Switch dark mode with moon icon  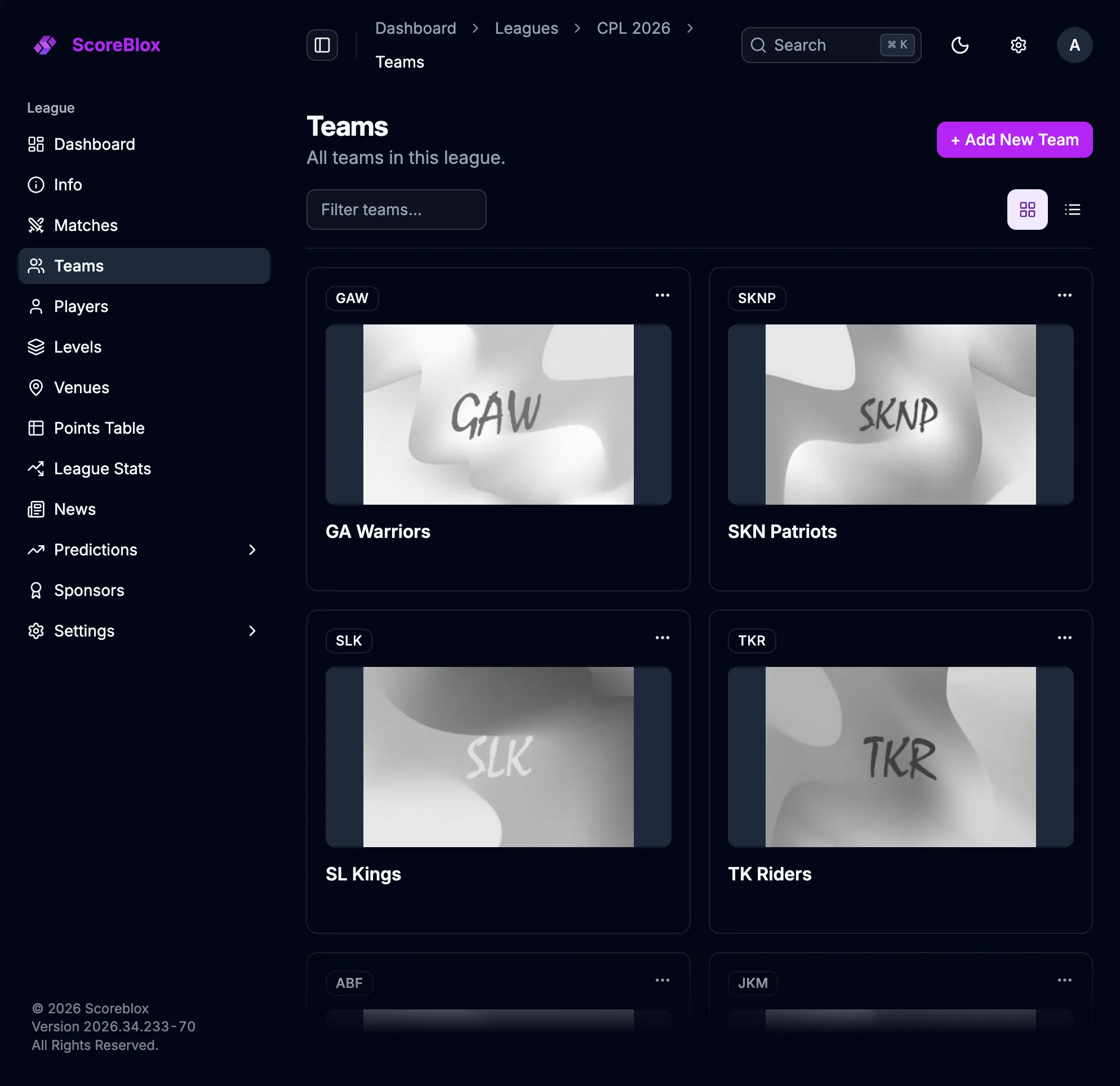[x=960, y=45]
